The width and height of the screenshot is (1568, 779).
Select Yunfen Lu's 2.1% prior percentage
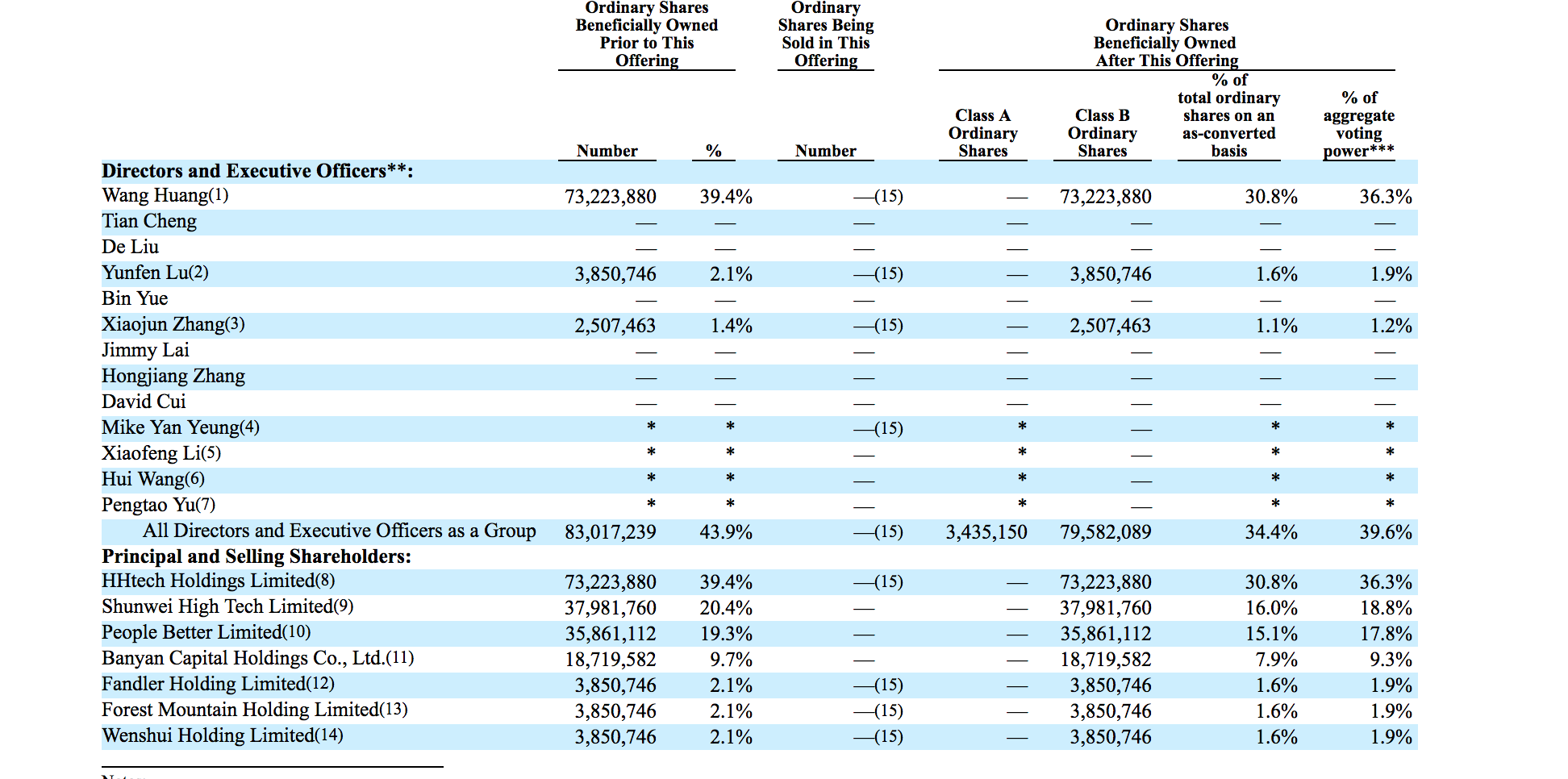[731, 274]
